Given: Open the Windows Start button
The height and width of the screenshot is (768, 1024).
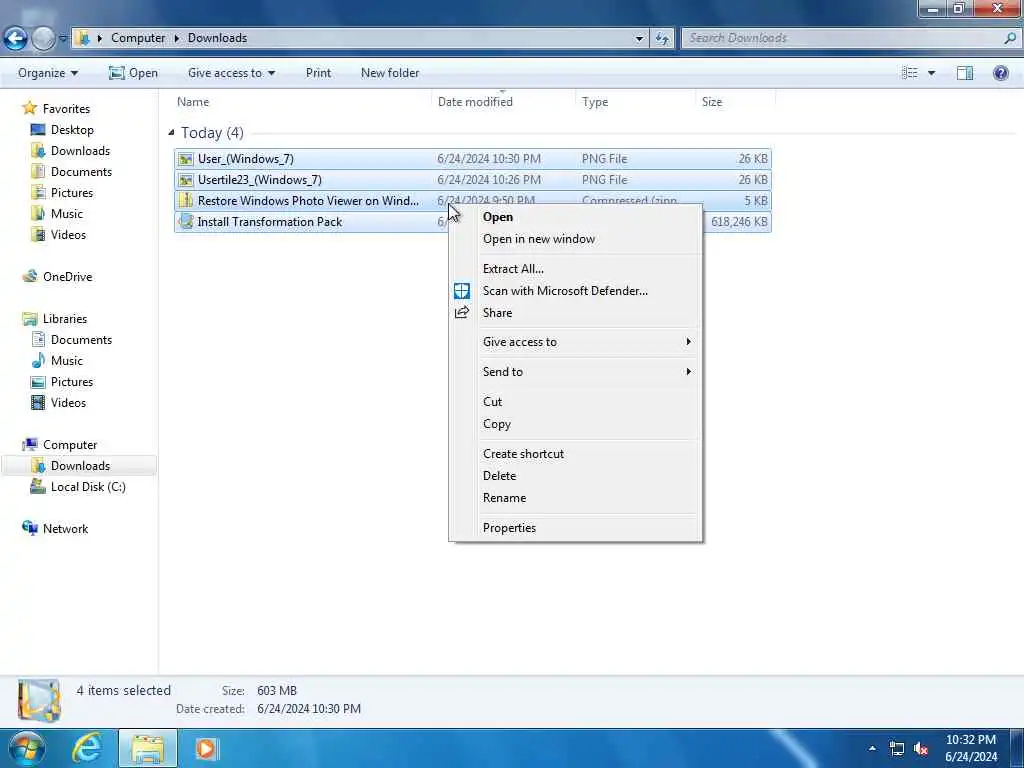Looking at the screenshot, I should [x=26, y=748].
